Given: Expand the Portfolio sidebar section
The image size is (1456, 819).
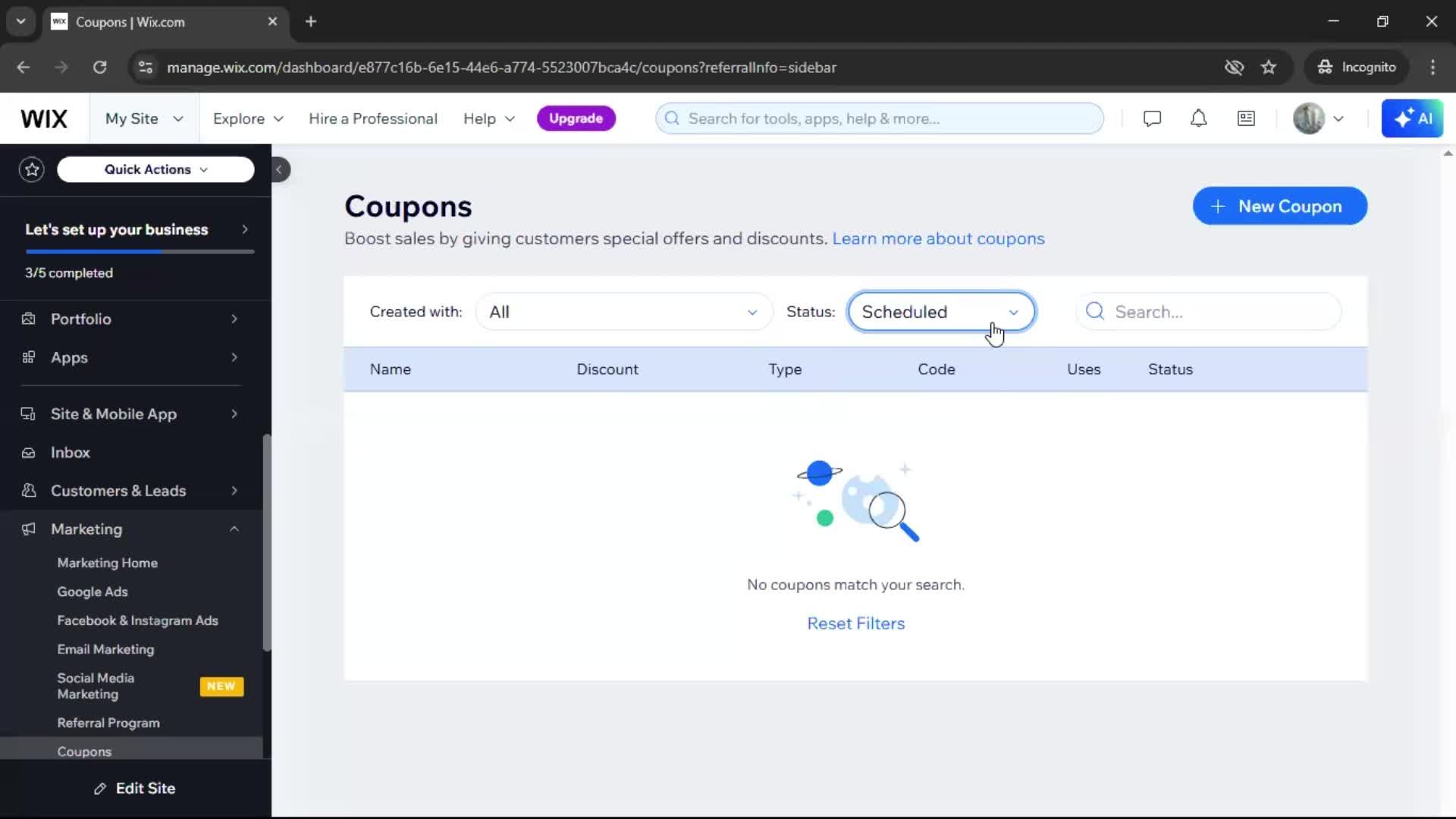Looking at the screenshot, I should click(x=131, y=319).
